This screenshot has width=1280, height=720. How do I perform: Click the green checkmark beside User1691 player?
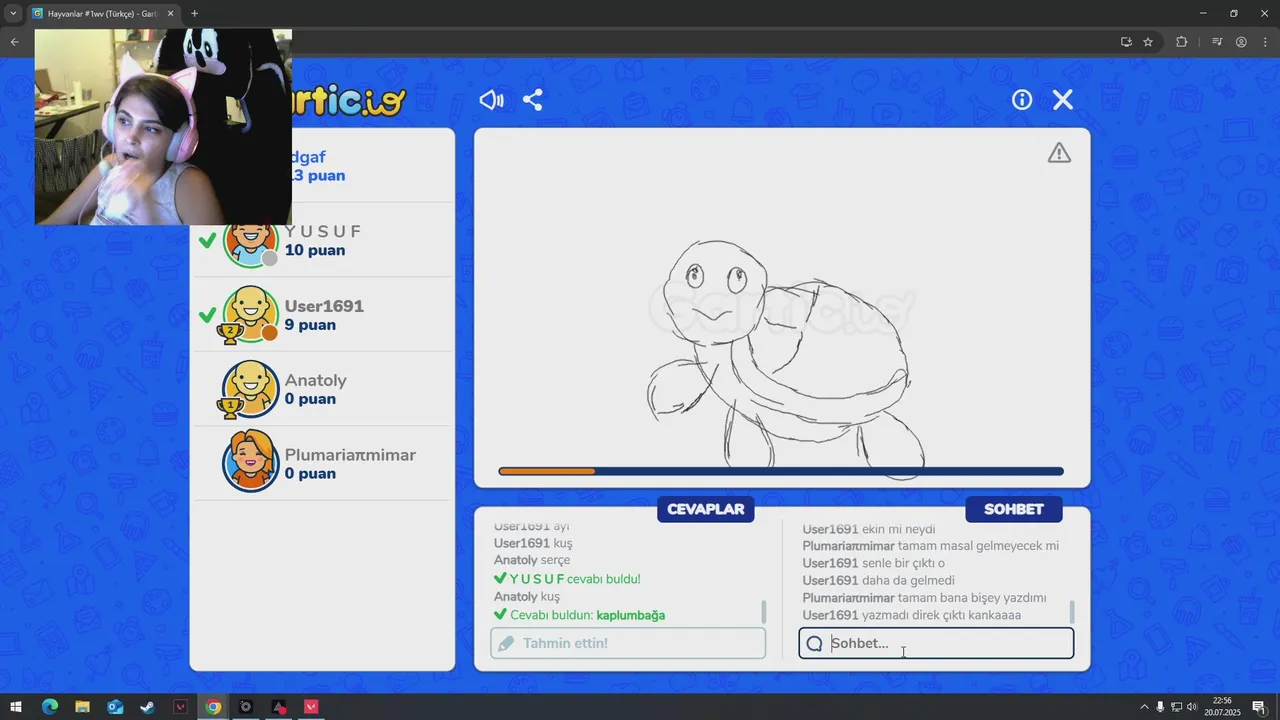(207, 315)
